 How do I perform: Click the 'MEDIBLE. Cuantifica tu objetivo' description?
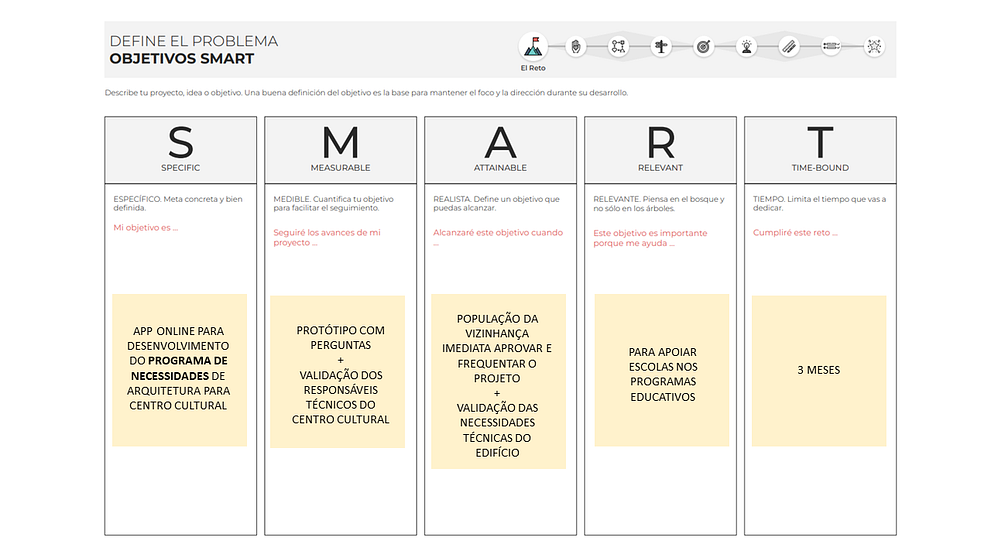tap(333, 203)
